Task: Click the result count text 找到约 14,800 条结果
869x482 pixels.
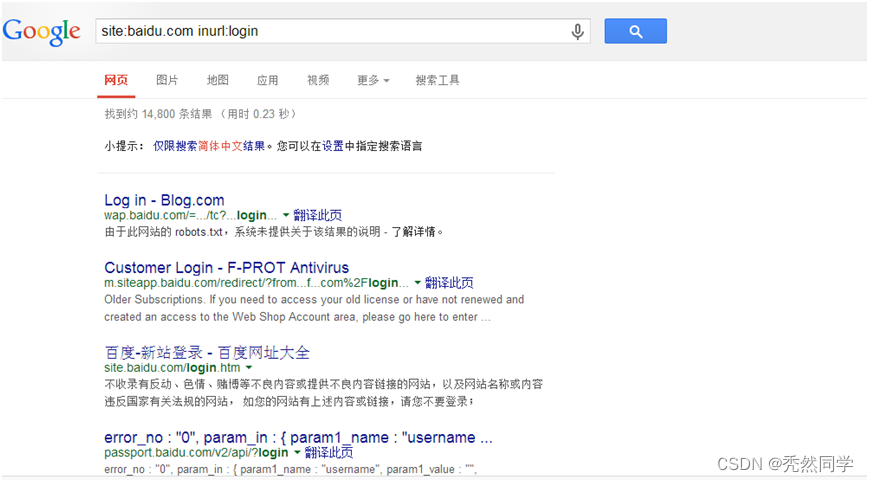Action: [159, 114]
